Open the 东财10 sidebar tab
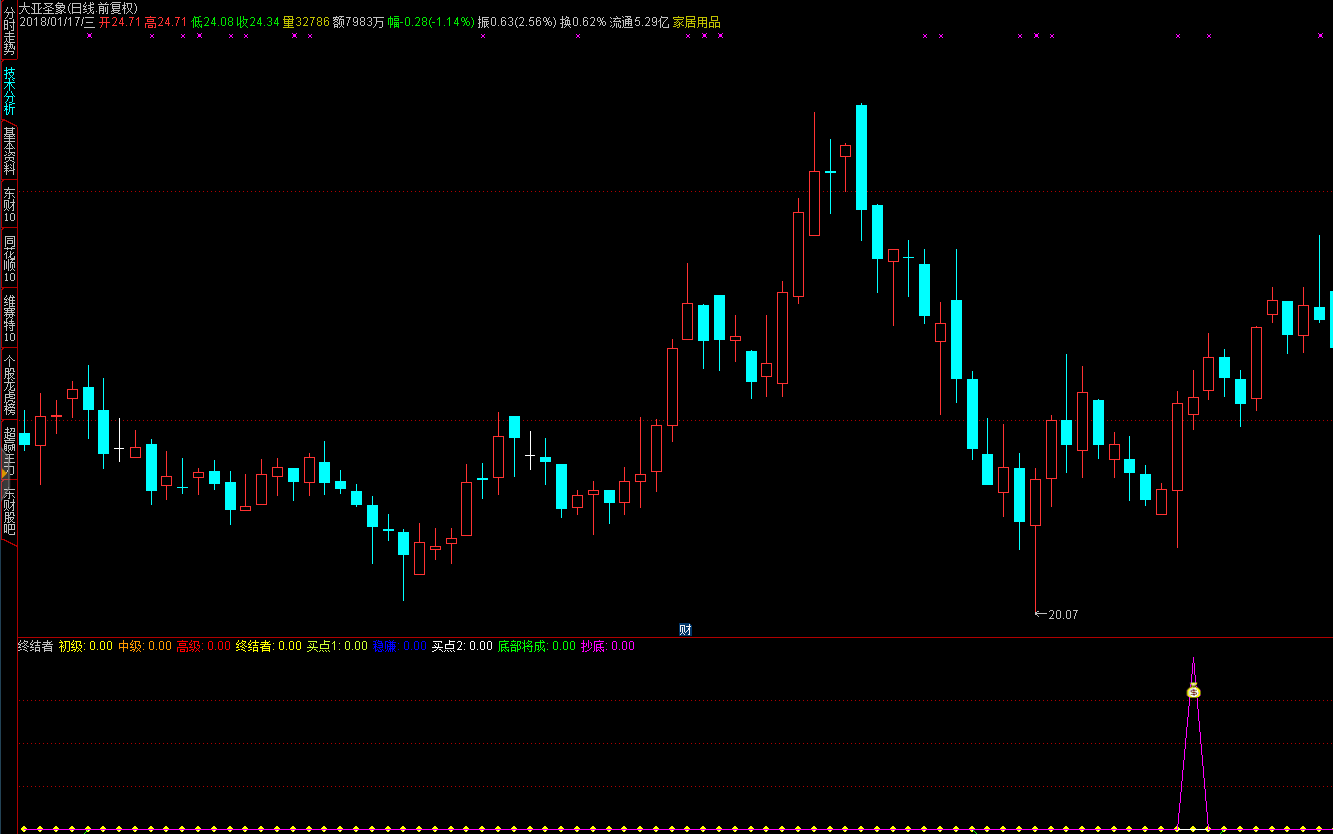The width and height of the screenshot is (1333, 834). [x=9, y=205]
